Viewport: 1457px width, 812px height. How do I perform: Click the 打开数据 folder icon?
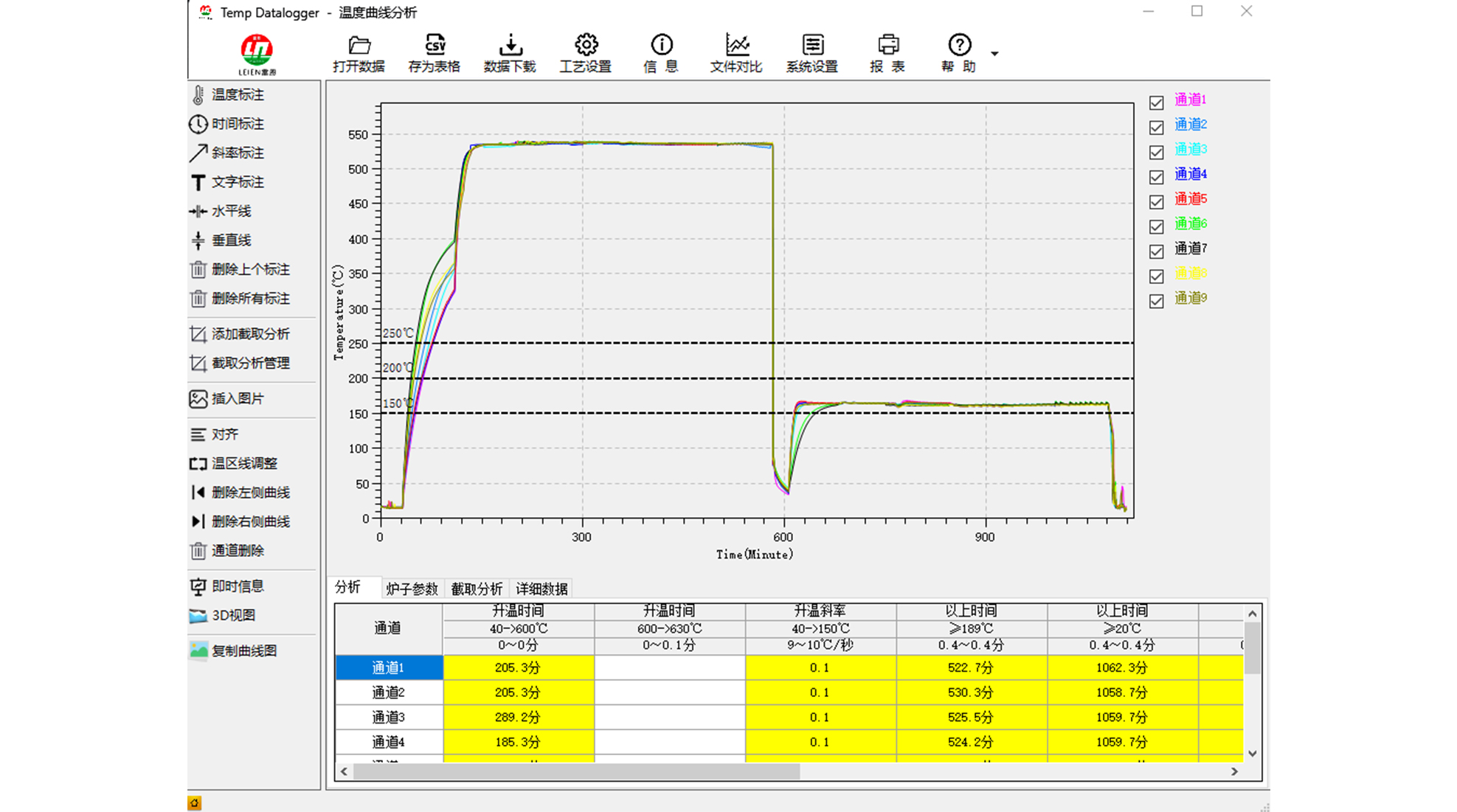pos(359,46)
